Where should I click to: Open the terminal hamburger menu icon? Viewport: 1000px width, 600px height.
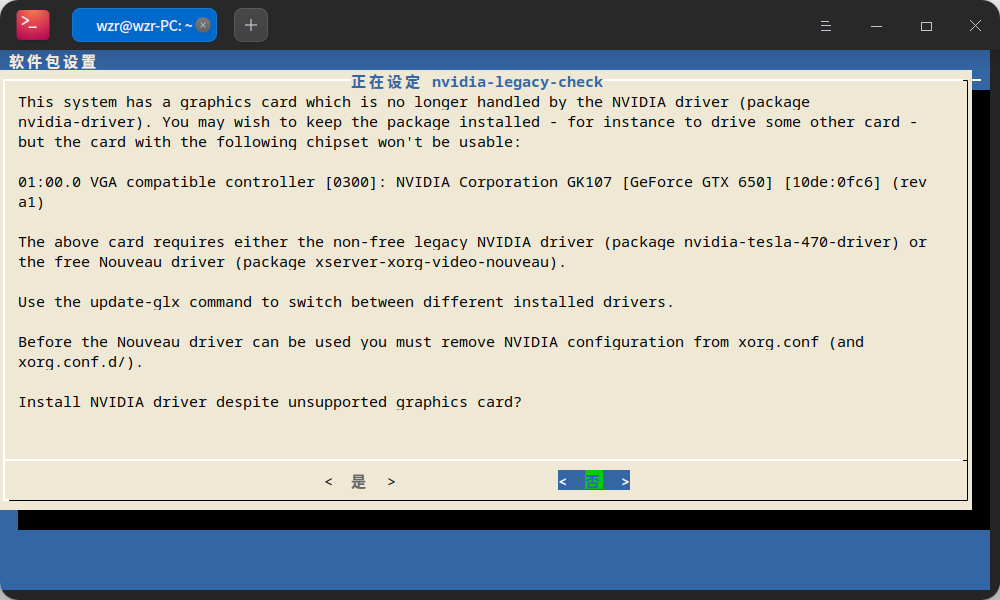tap(826, 26)
